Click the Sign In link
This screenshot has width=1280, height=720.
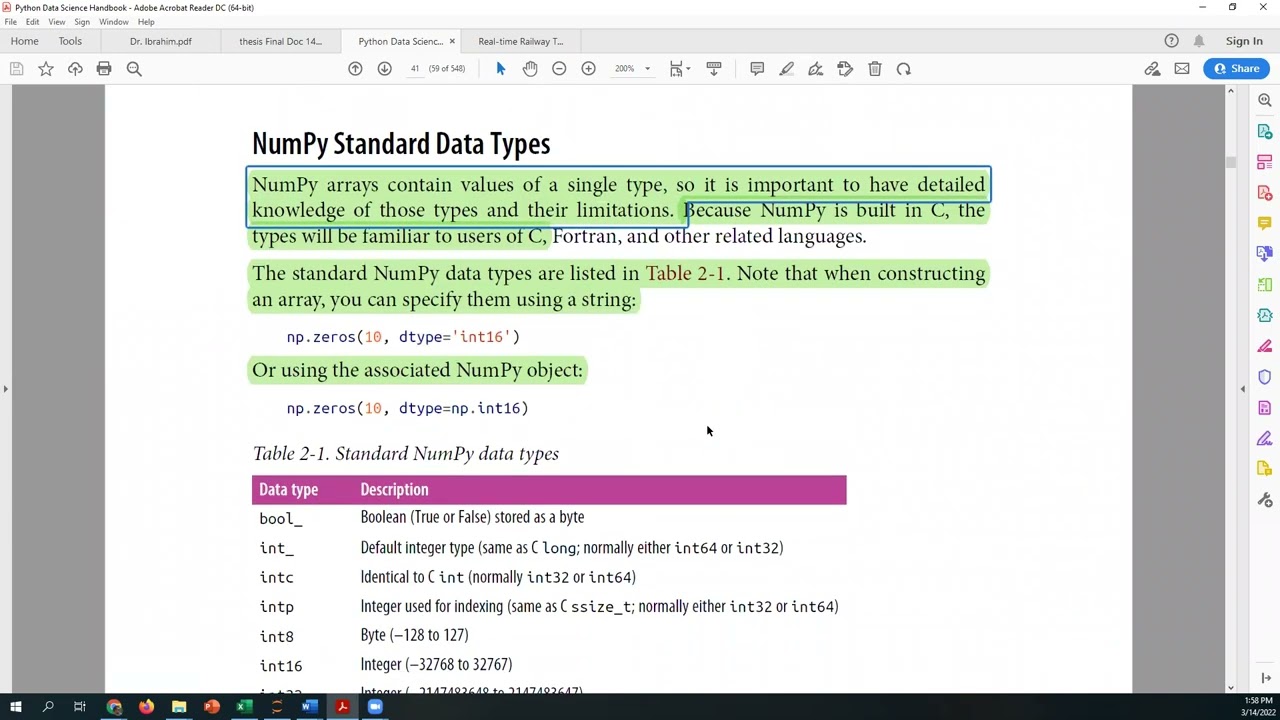tap(1244, 41)
